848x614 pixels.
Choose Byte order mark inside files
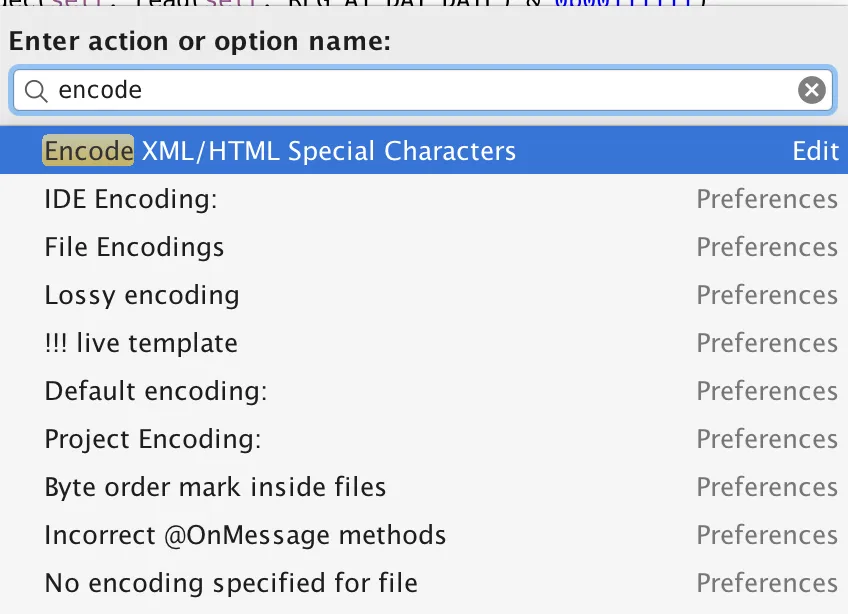[x=215, y=487]
